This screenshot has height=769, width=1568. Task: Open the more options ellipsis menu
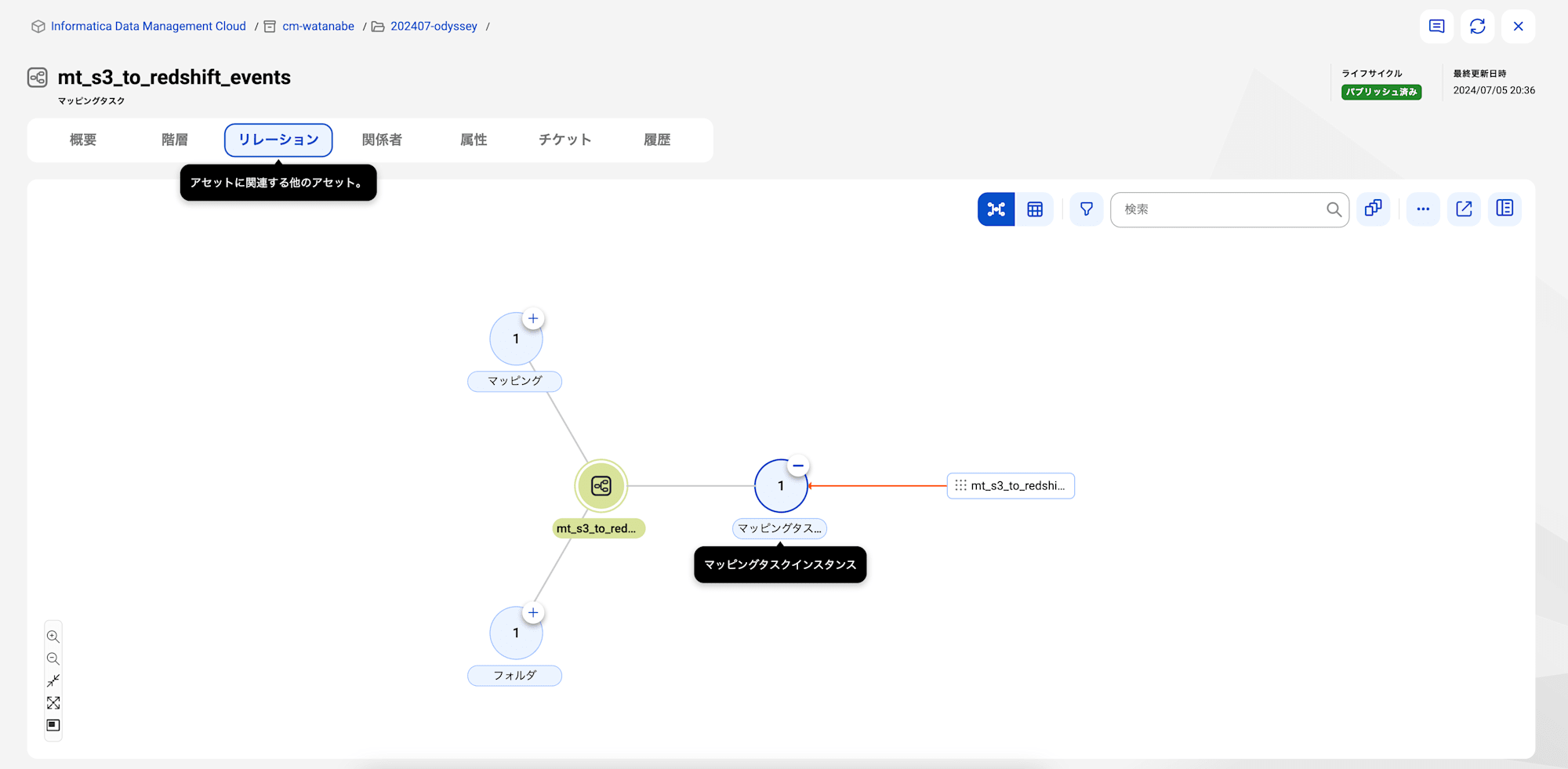[1423, 209]
